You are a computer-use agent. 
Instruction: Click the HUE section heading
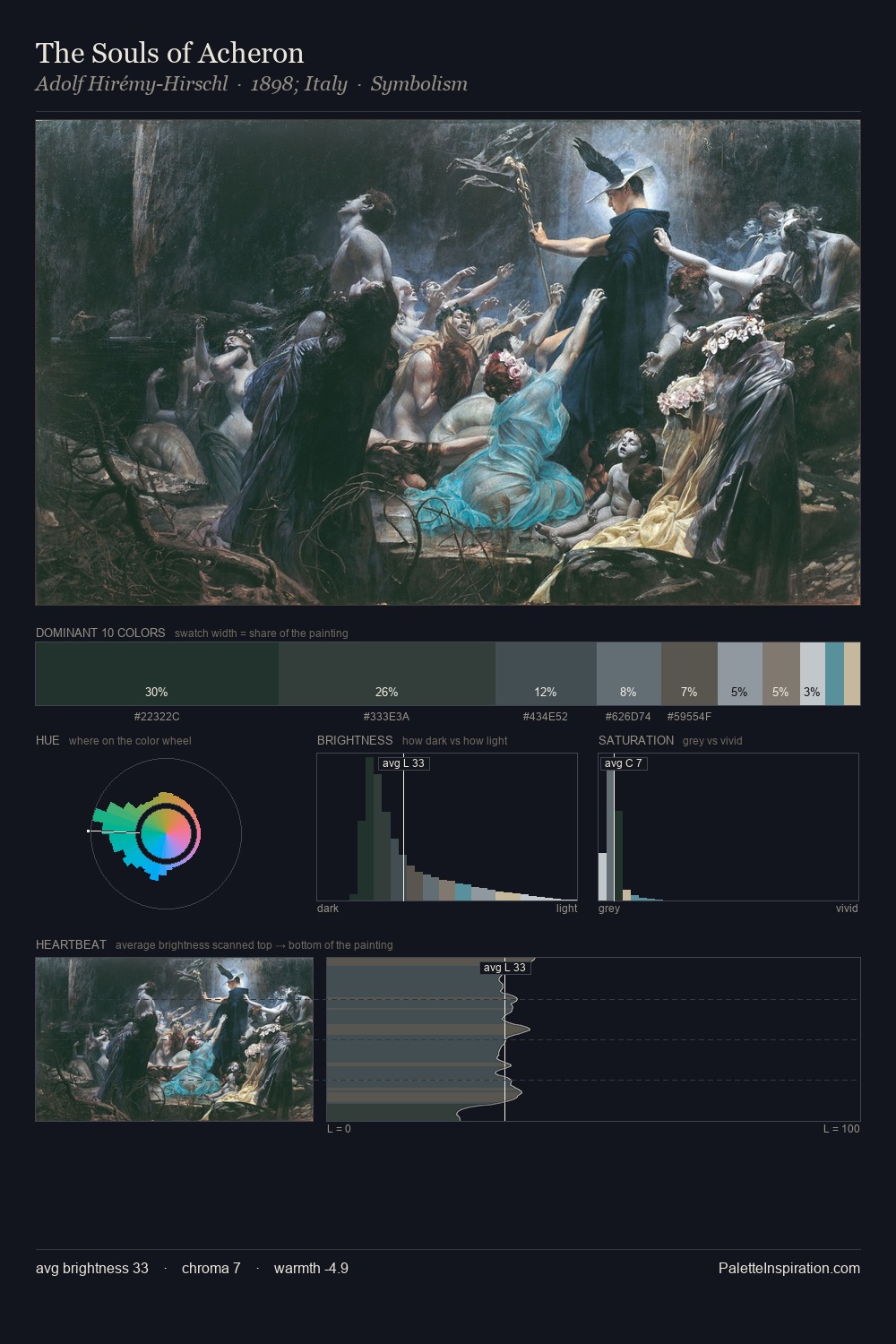click(47, 740)
